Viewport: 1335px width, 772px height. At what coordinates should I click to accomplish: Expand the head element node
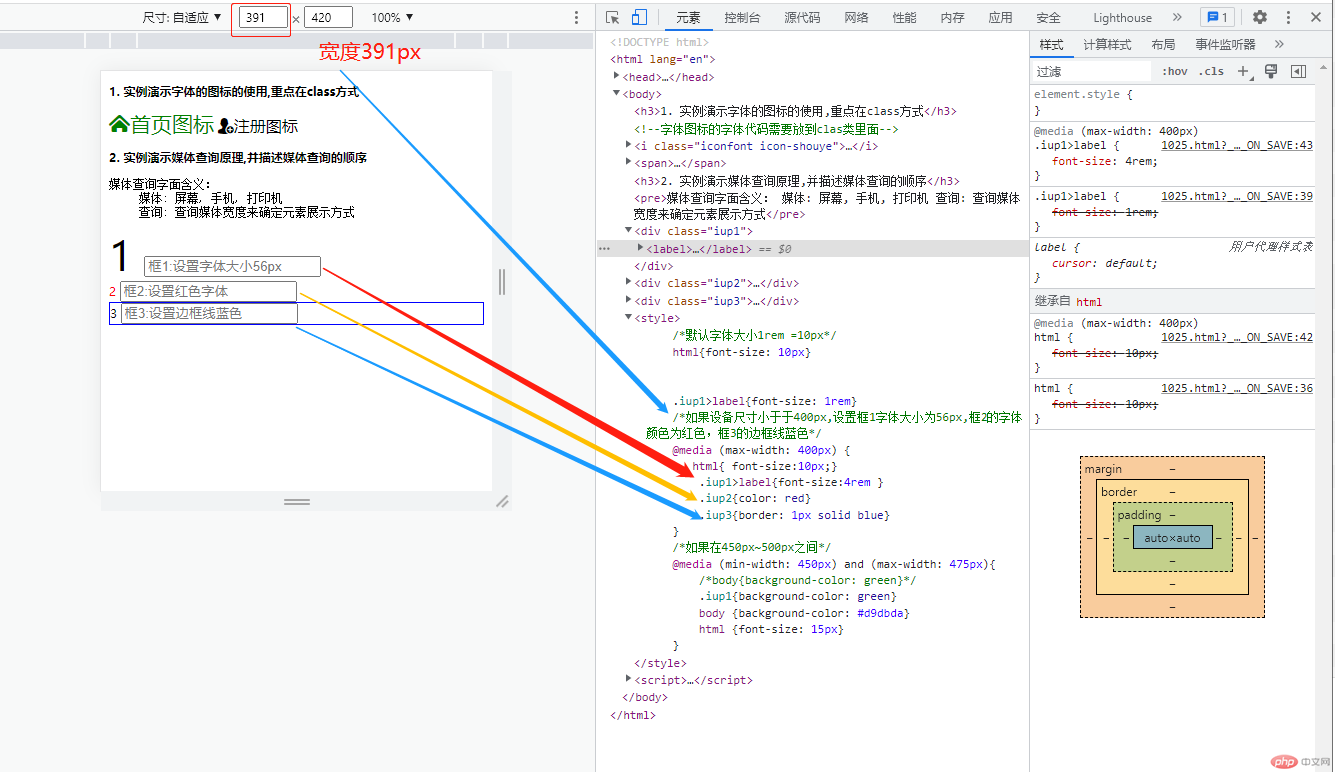[x=617, y=76]
